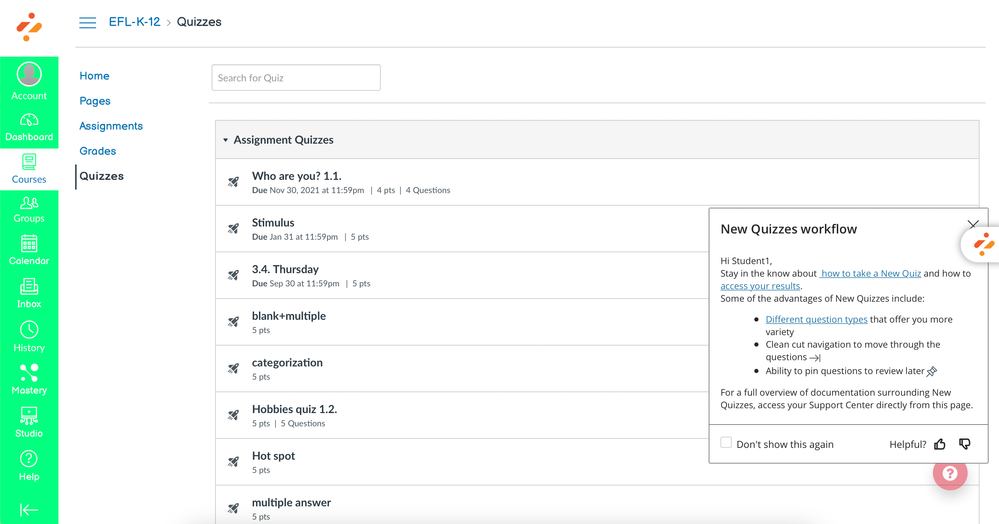Toggle the hamburger course navigation menu
The width and height of the screenshot is (999, 524).
coord(88,22)
